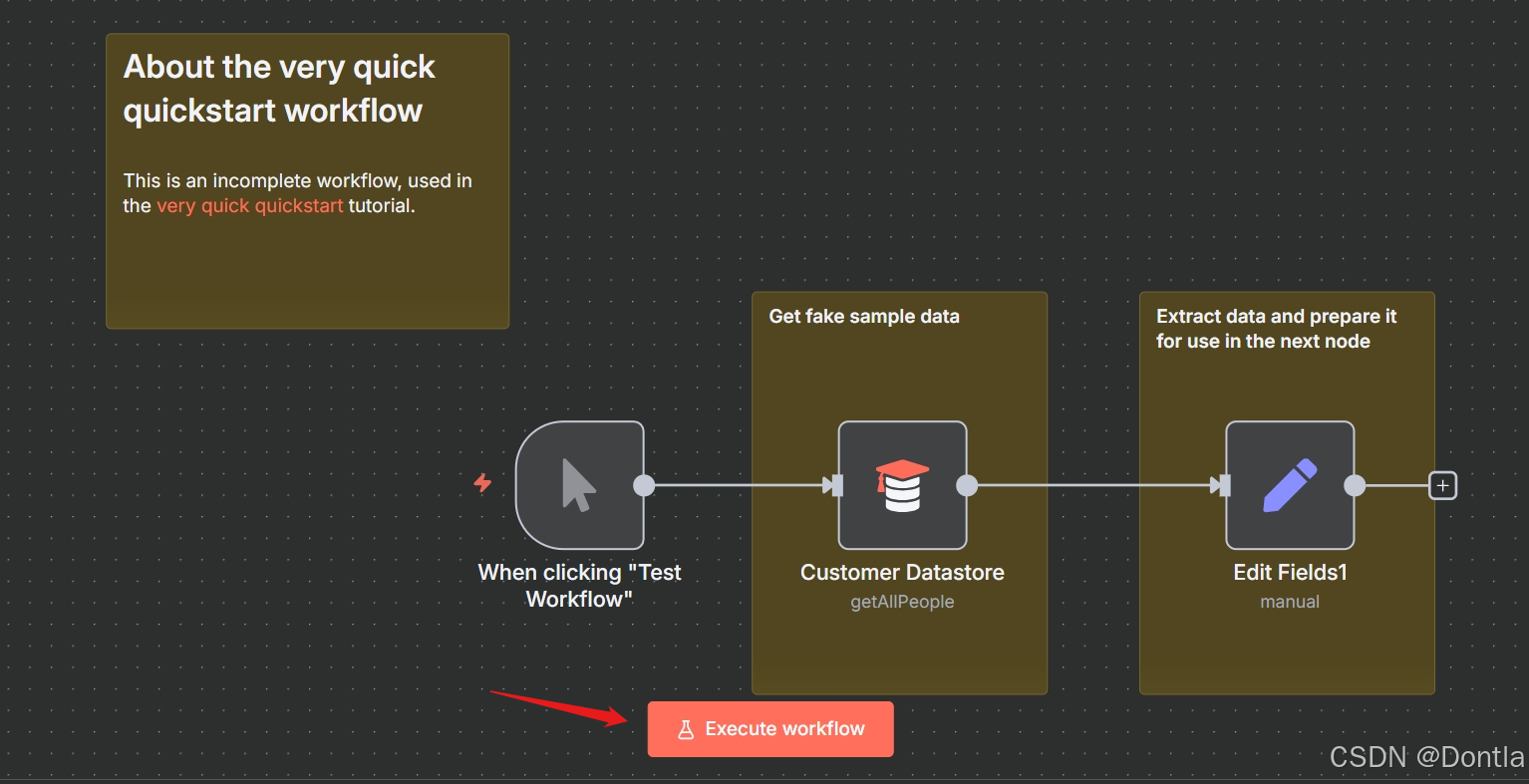The width and height of the screenshot is (1529, 784).
Task: Click the output connector dot of Edit Fields1
Action: pos(1354,486)
